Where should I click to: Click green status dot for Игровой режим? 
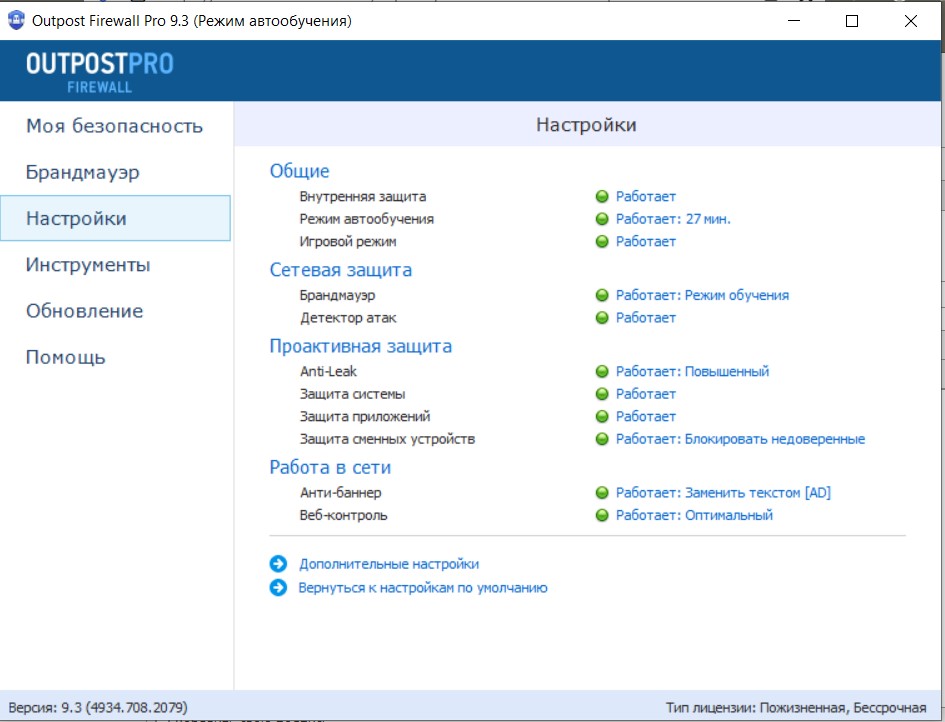point(601,242)
